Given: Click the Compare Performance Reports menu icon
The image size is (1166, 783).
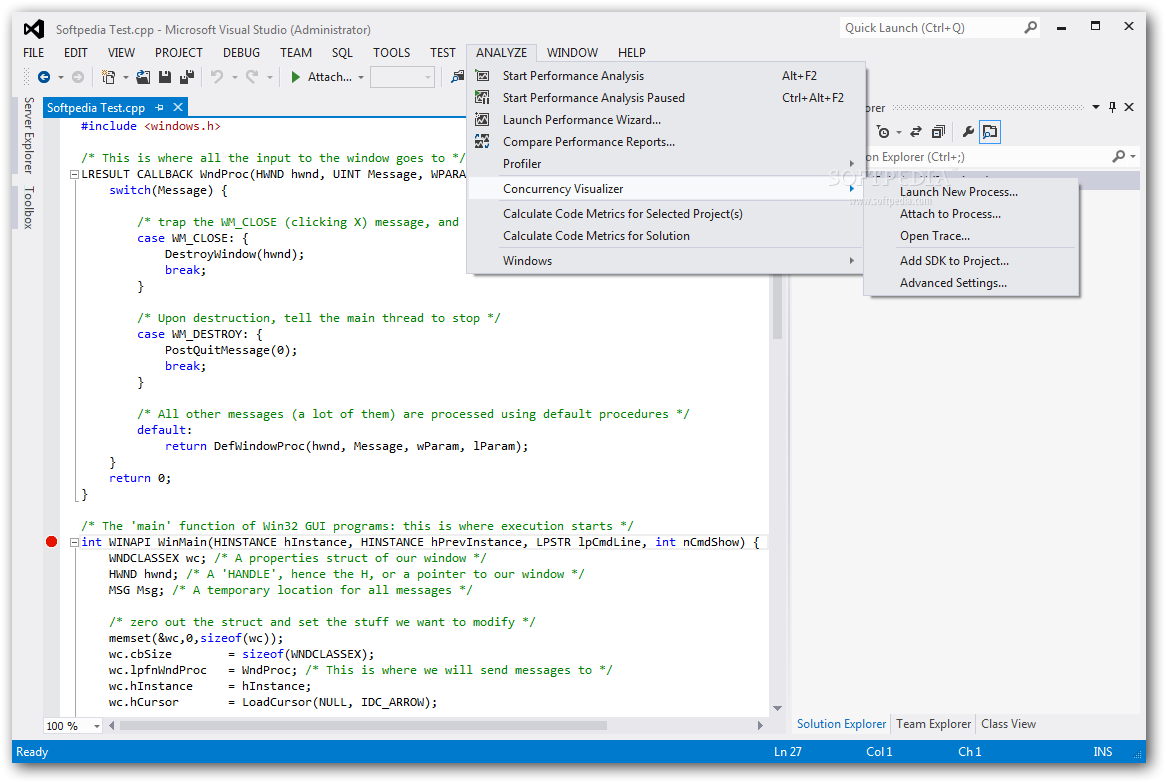Looking at the screenshot, I should [483, 141].
